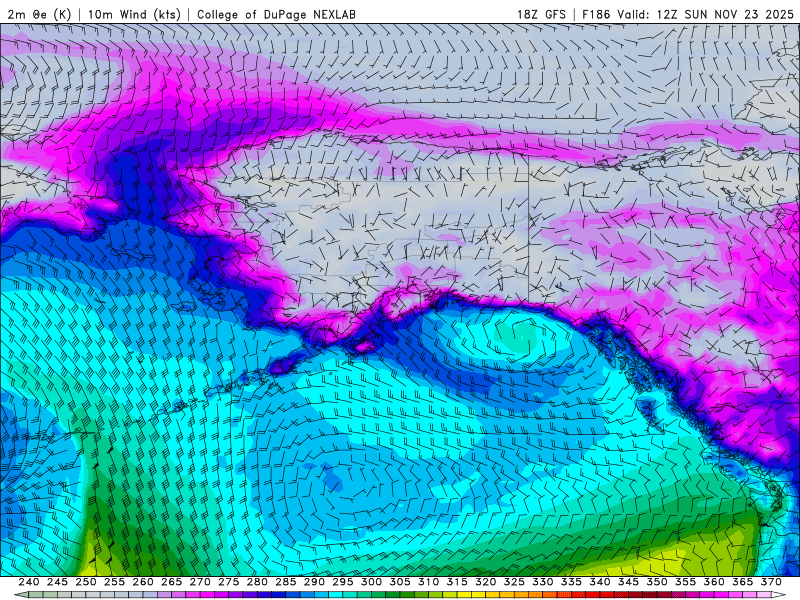Image resolution: width=800 pixels, height=600 pixels.
Task: Click the 265 colorbar scale label
Action: coord(171,582)
